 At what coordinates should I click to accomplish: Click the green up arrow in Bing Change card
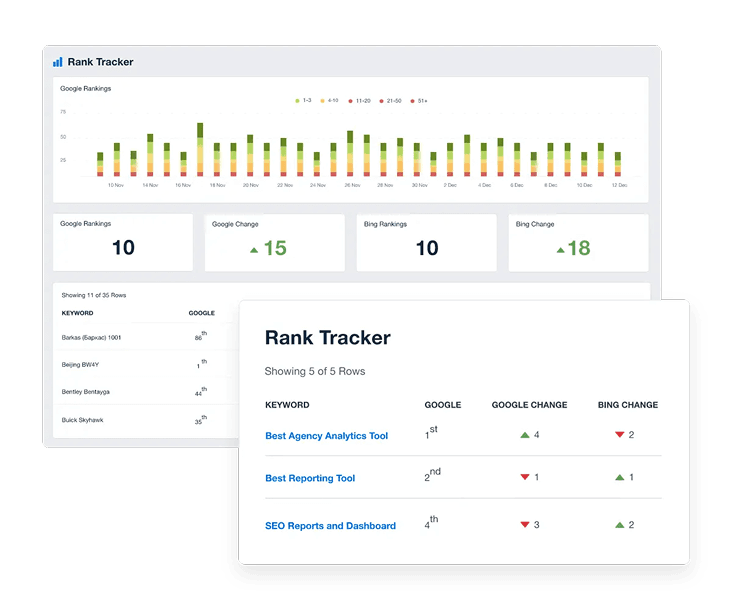click(x=558, y=248)
